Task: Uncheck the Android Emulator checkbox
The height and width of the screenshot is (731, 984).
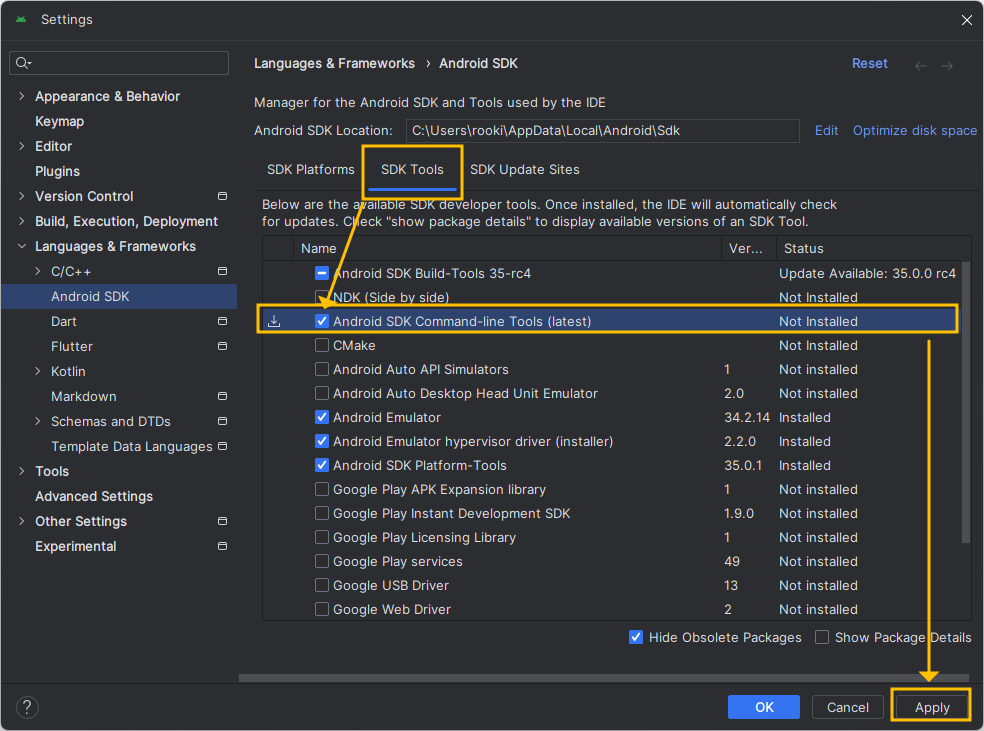Action: [322, 417]
